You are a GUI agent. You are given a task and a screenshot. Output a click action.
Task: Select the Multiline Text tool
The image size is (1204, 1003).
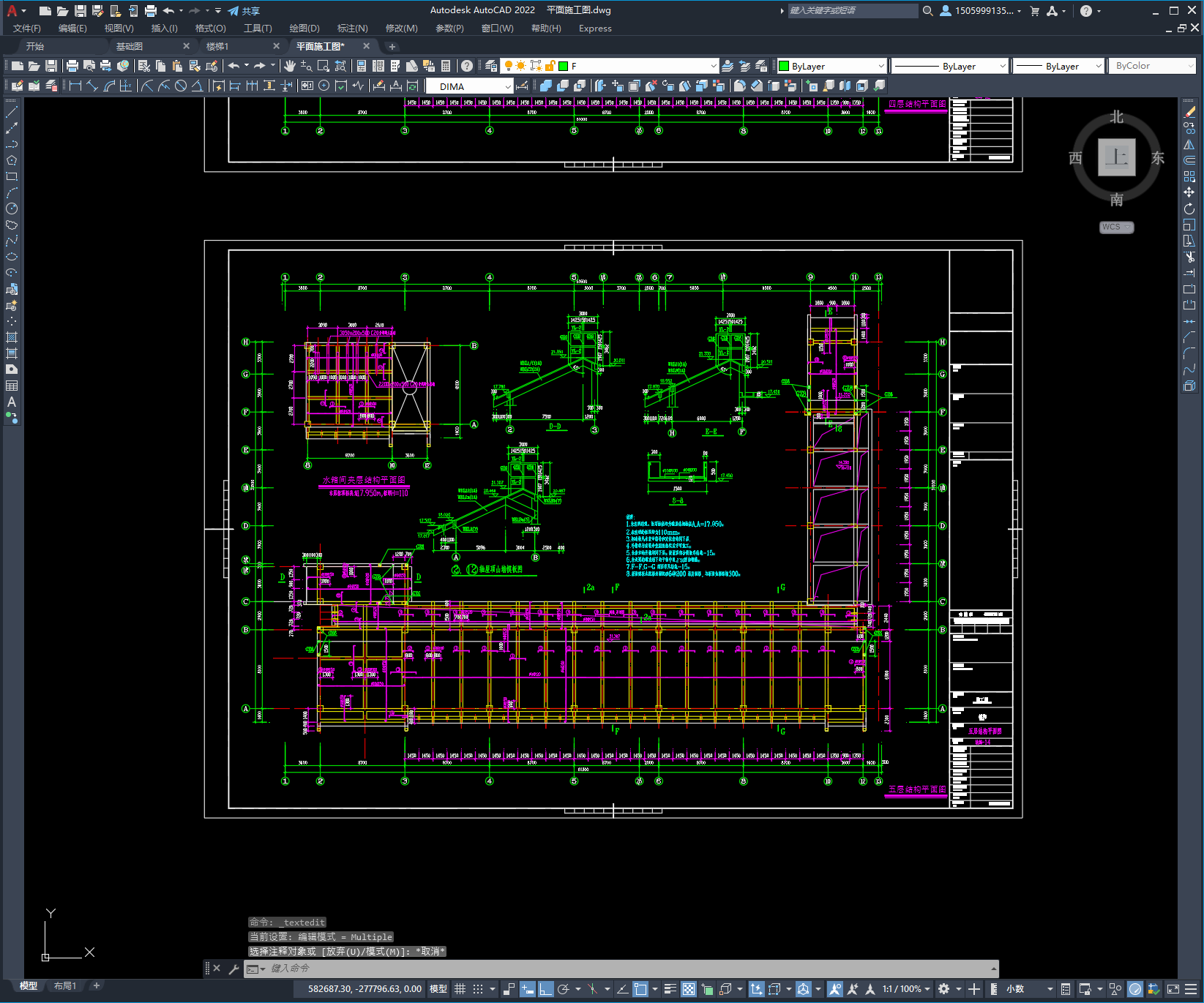coord(12,402)
